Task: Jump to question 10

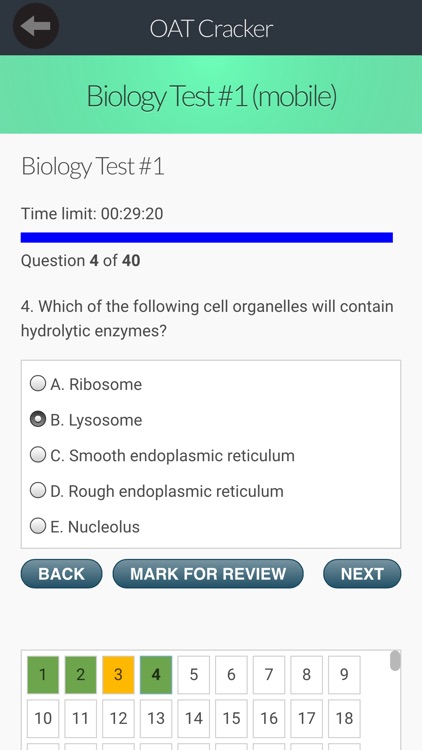Action: pyautogui.click(x=43, y=718)
